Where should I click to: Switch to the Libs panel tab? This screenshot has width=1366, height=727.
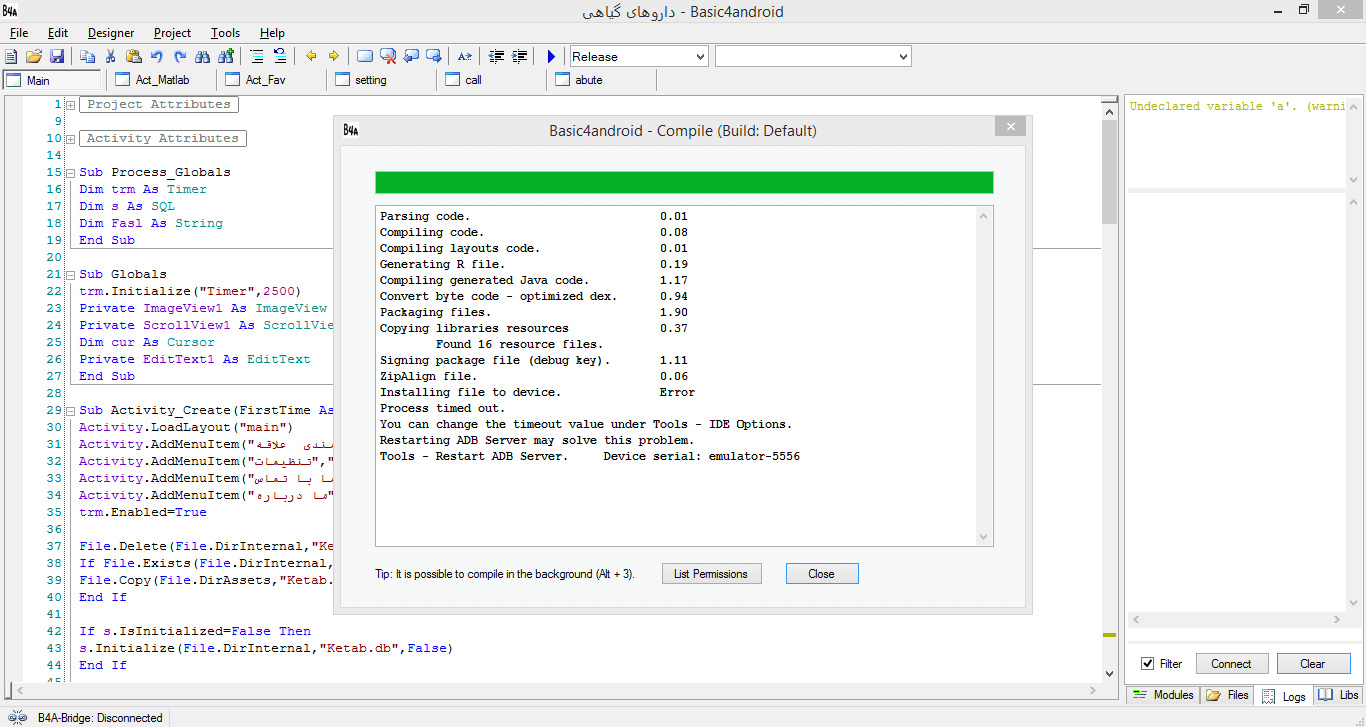pyautogui.click(x=1339, y=695)
